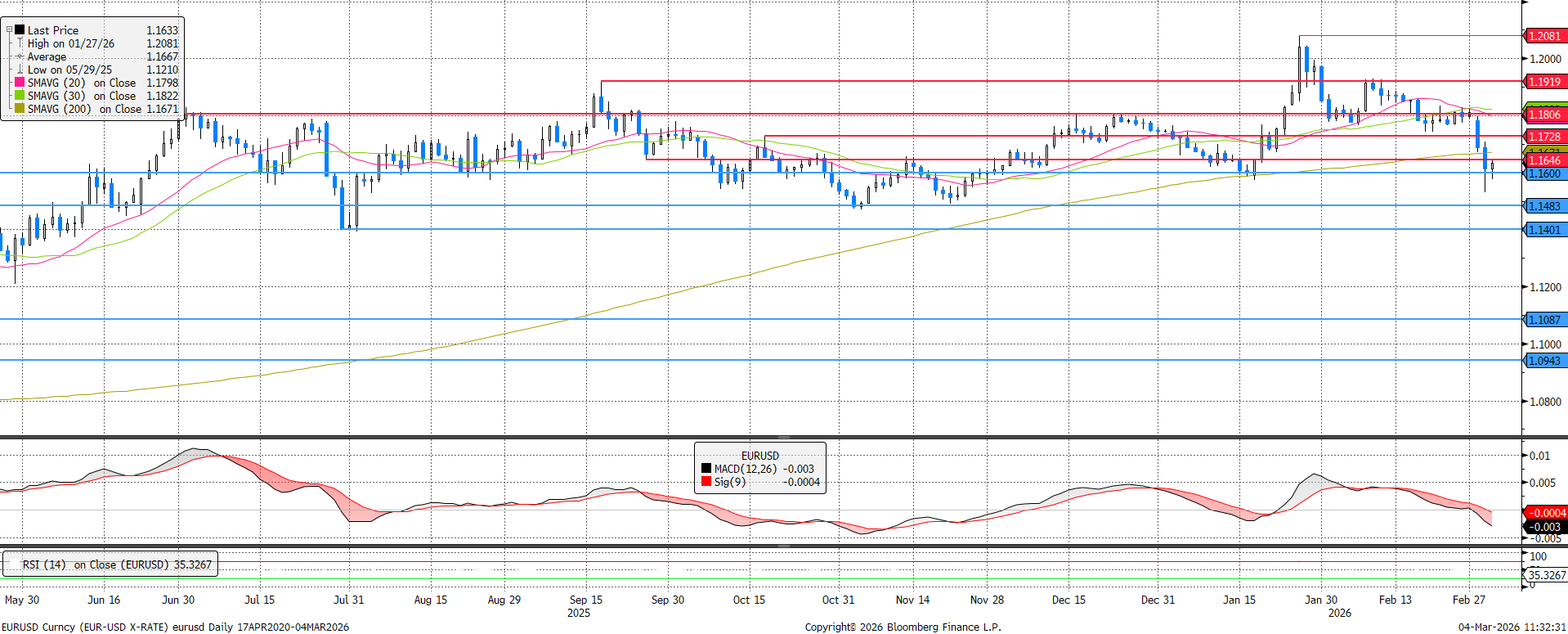Viewport: 1568px width, 634px height.
Task: Select the High on 01/27/26 marker icon
Action: (x=20, y=43)
